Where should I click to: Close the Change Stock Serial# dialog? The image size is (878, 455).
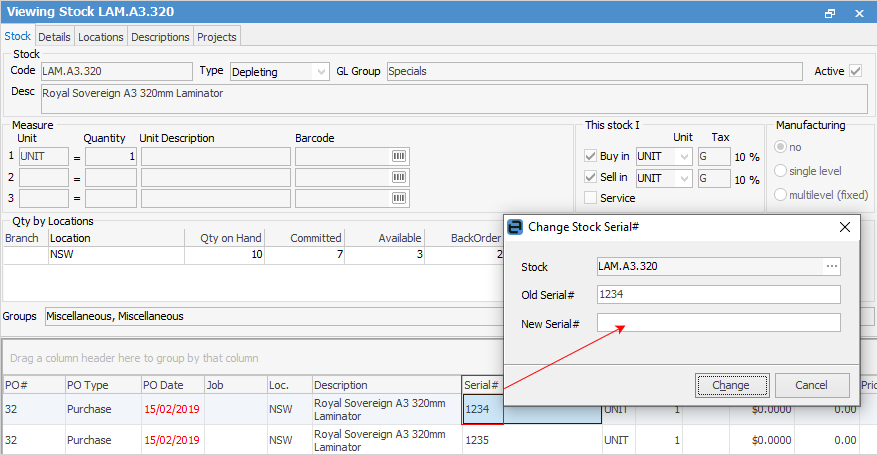(845, 227)
